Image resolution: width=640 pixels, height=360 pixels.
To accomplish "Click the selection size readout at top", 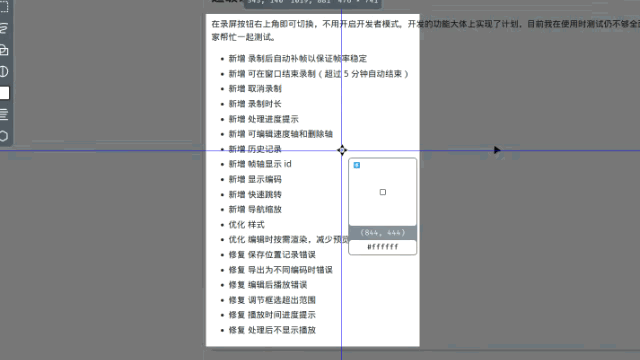I will tap(313, 2).
